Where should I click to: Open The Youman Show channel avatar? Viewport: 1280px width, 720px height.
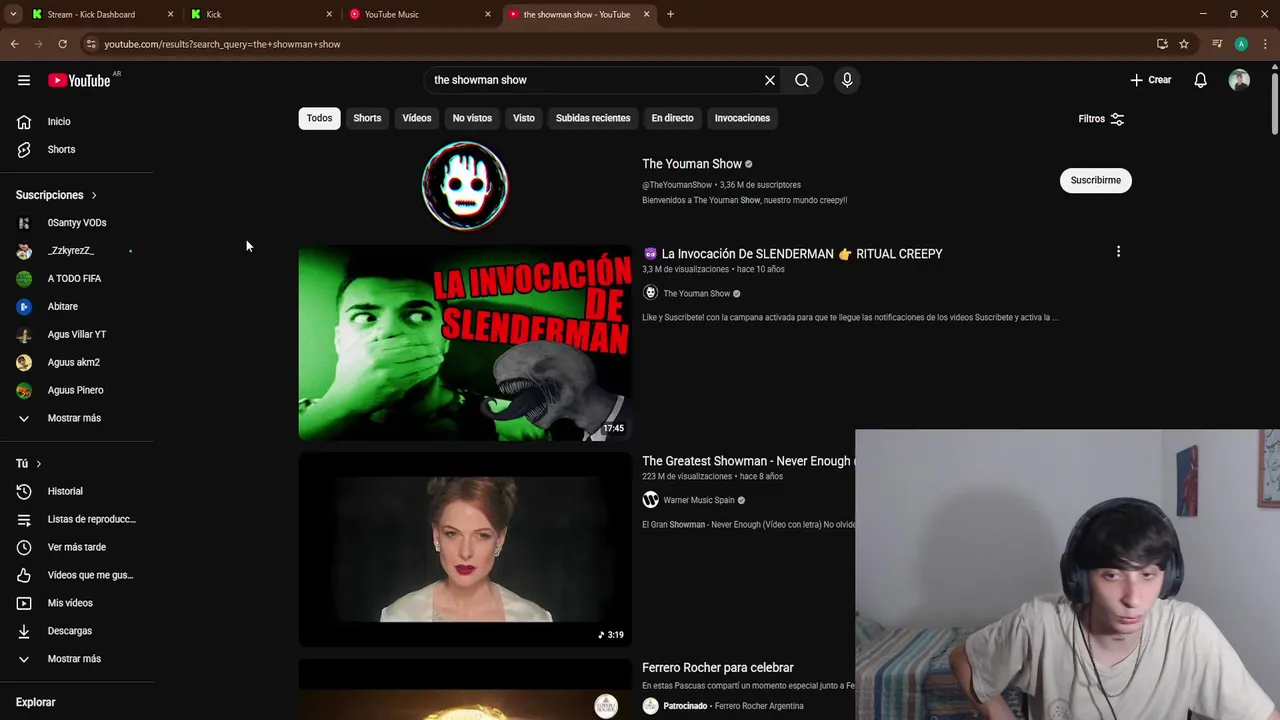coord(465,185)
